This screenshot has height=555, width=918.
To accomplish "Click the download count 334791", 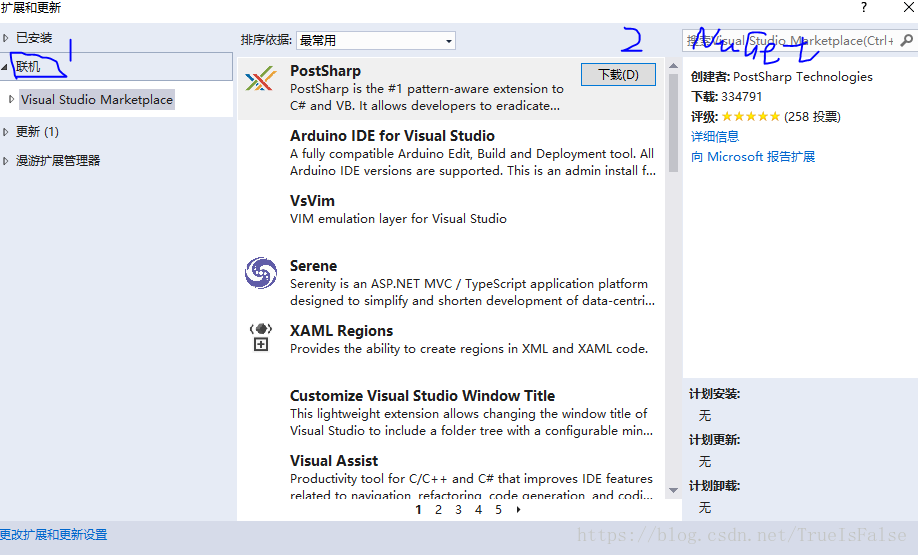I will (x=742, y=97).
